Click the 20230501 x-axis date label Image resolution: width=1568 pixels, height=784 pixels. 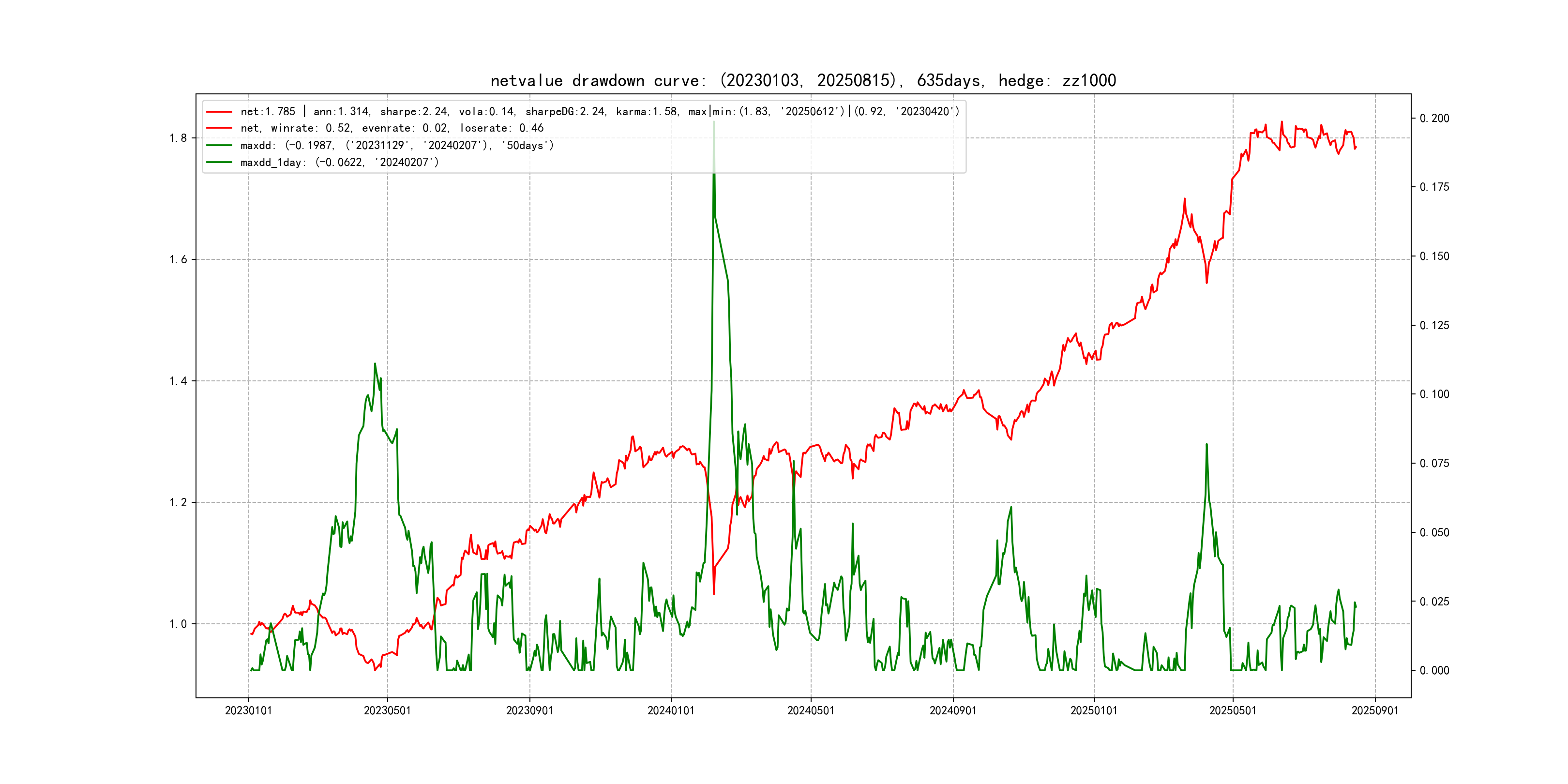(x=387, y=710)
